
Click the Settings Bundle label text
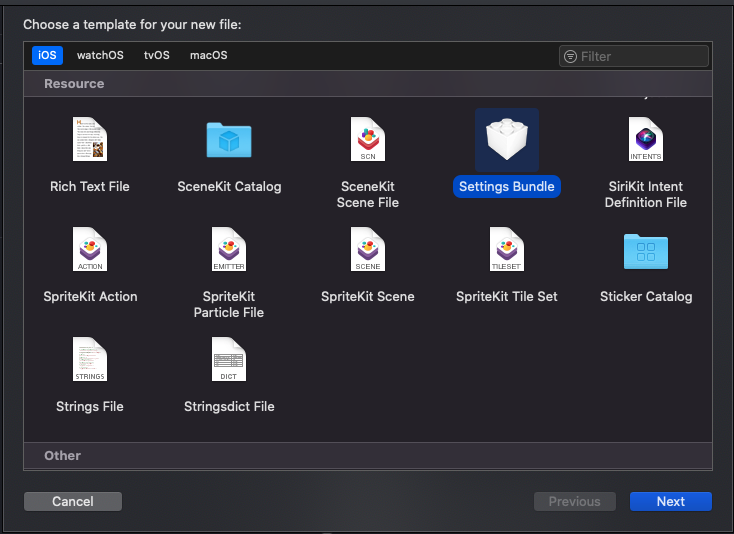pos(507,187)
